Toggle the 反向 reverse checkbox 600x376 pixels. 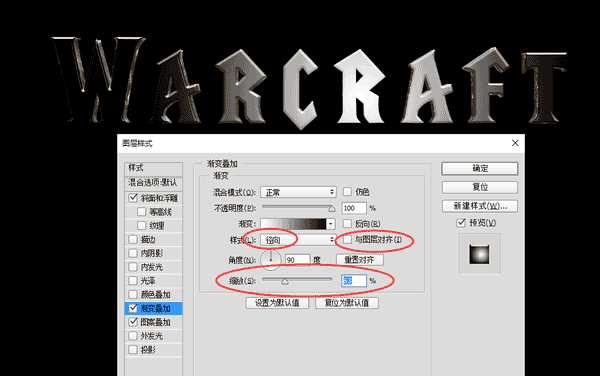347,223
